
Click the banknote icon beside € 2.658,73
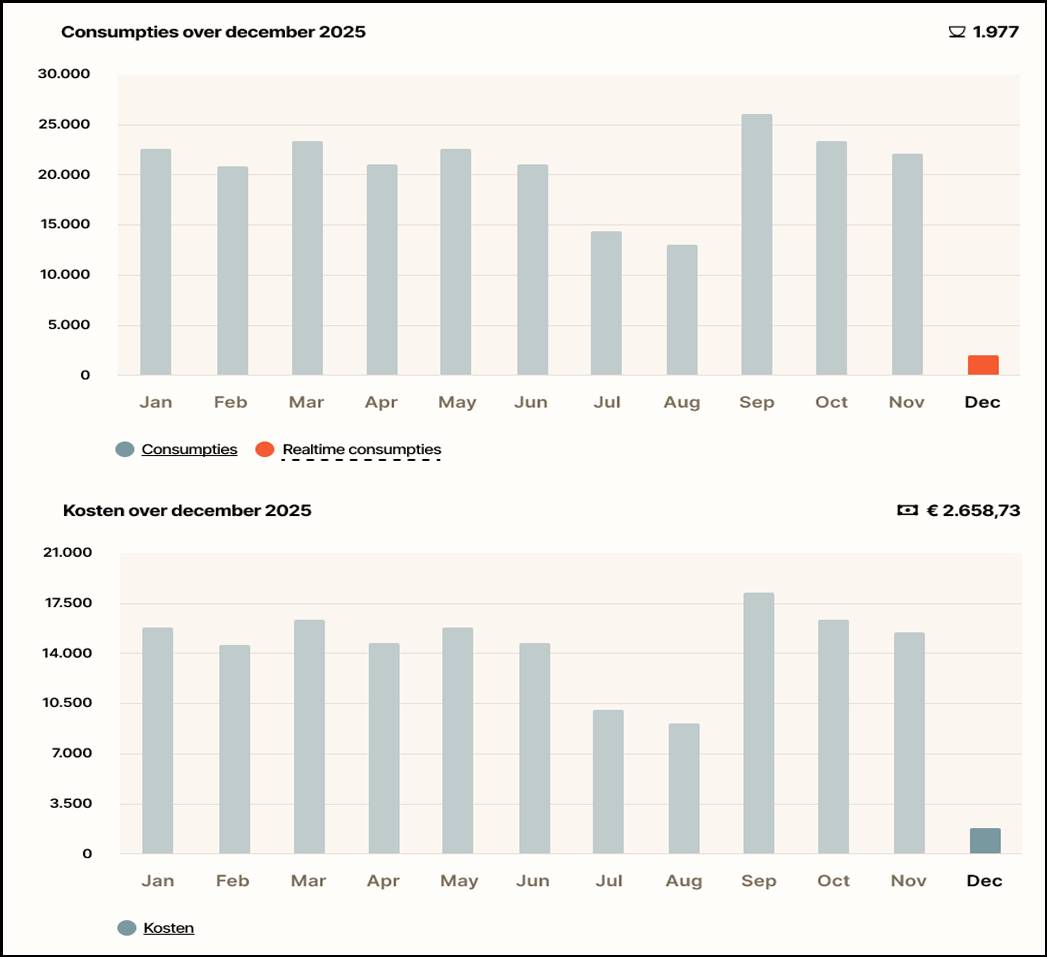907,510
